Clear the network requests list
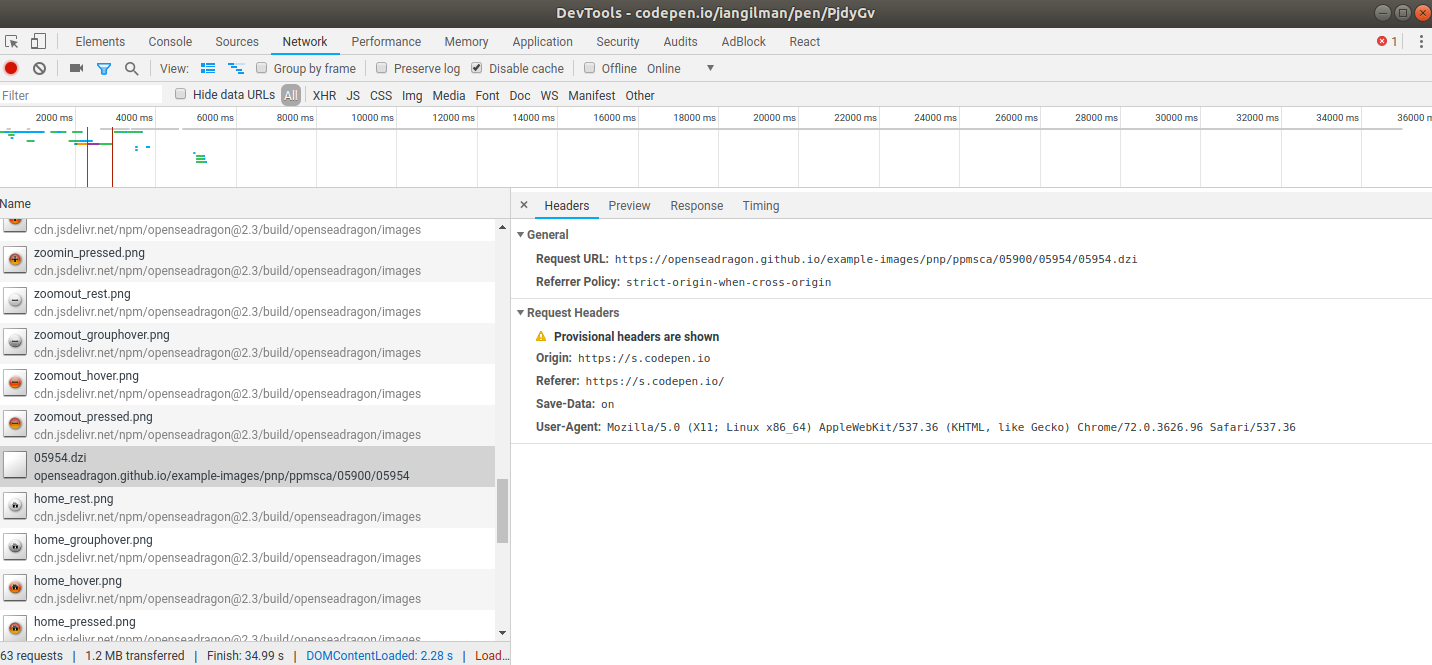The image size is (1432, 665). click(39, 68)
